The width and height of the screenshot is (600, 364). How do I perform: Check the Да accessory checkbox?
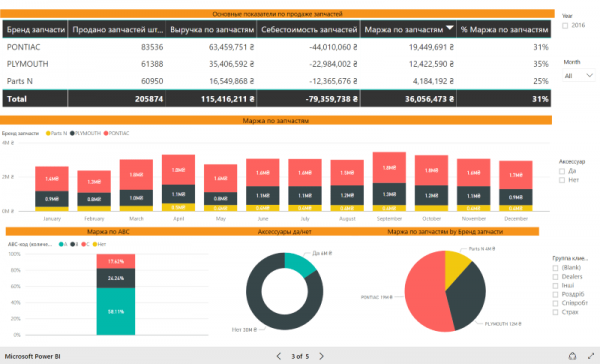pos(562,171)
